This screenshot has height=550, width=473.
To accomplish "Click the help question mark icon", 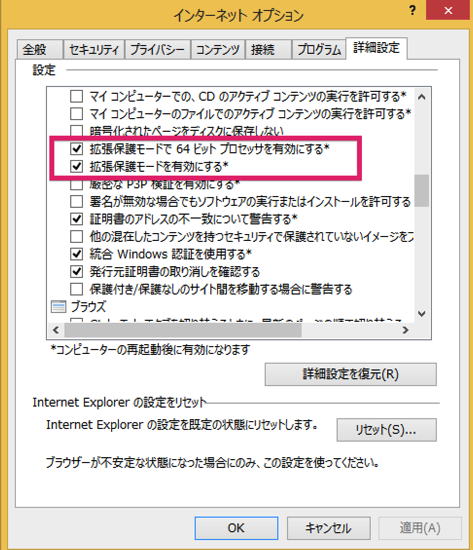I will (413, 11).
